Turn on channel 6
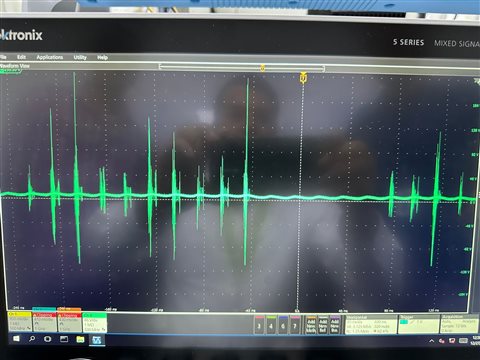 pyautogui.click(x=283, y=325)
